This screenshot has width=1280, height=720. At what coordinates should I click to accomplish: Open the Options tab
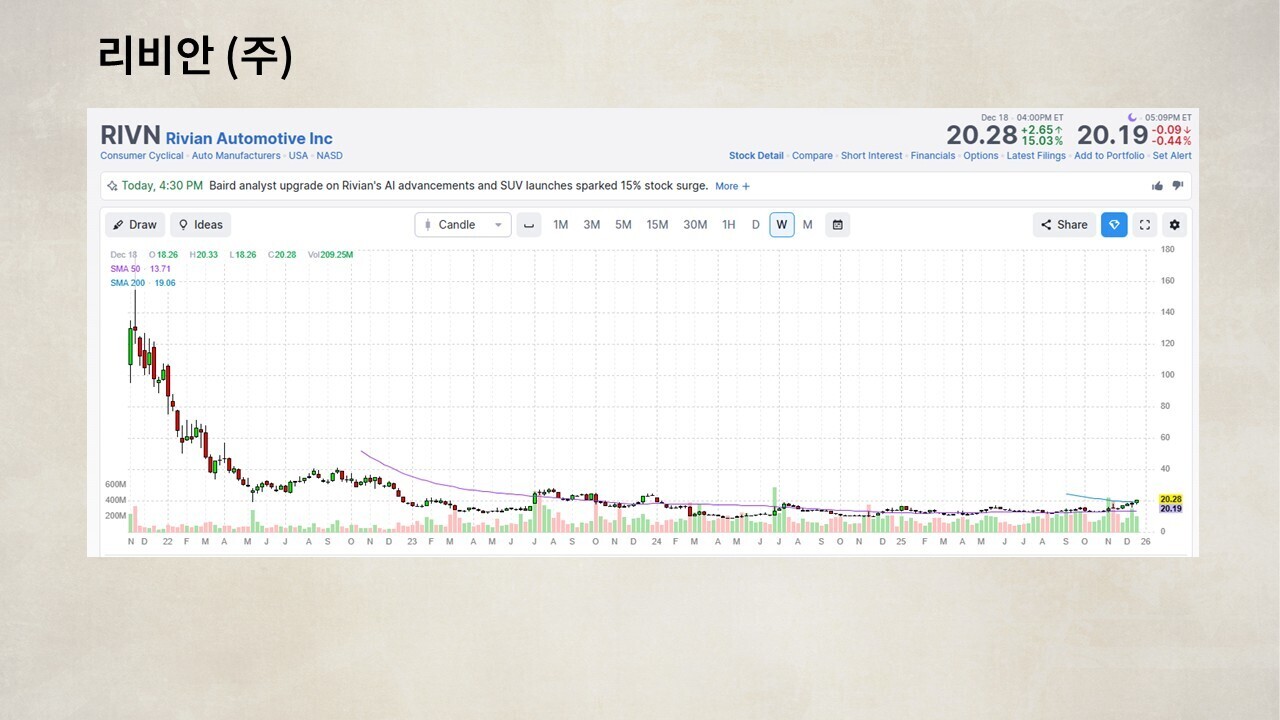981,156
